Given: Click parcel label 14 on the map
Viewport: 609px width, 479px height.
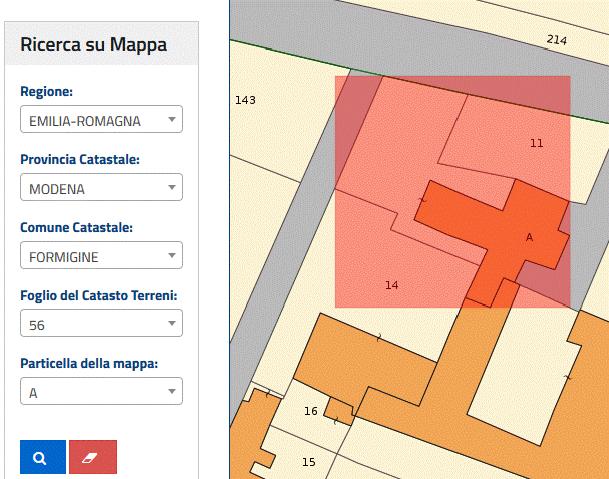Looking at the screenshot, I should point(392,285).
